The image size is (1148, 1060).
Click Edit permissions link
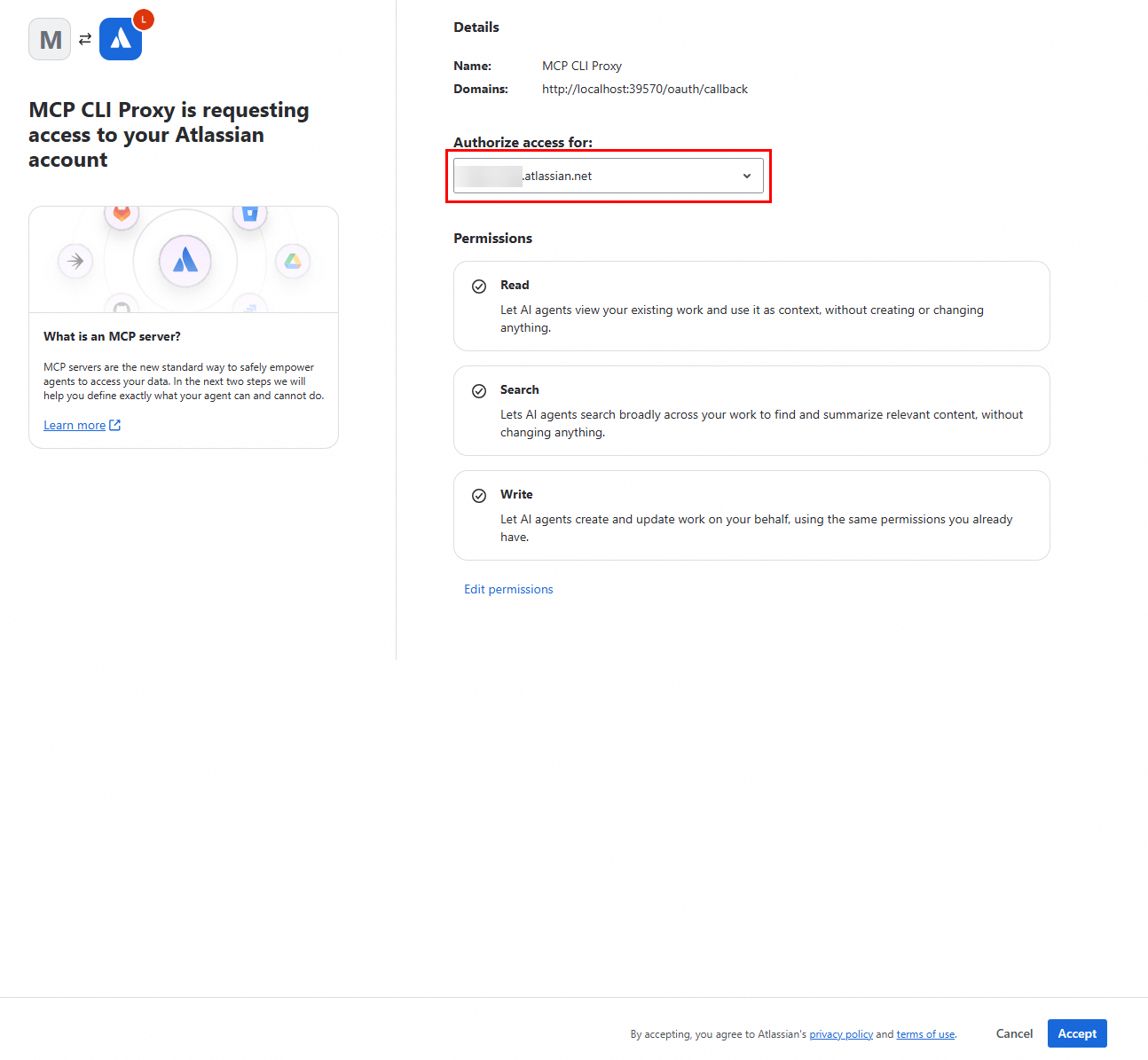pyautogui.click(x=508, y=589)
